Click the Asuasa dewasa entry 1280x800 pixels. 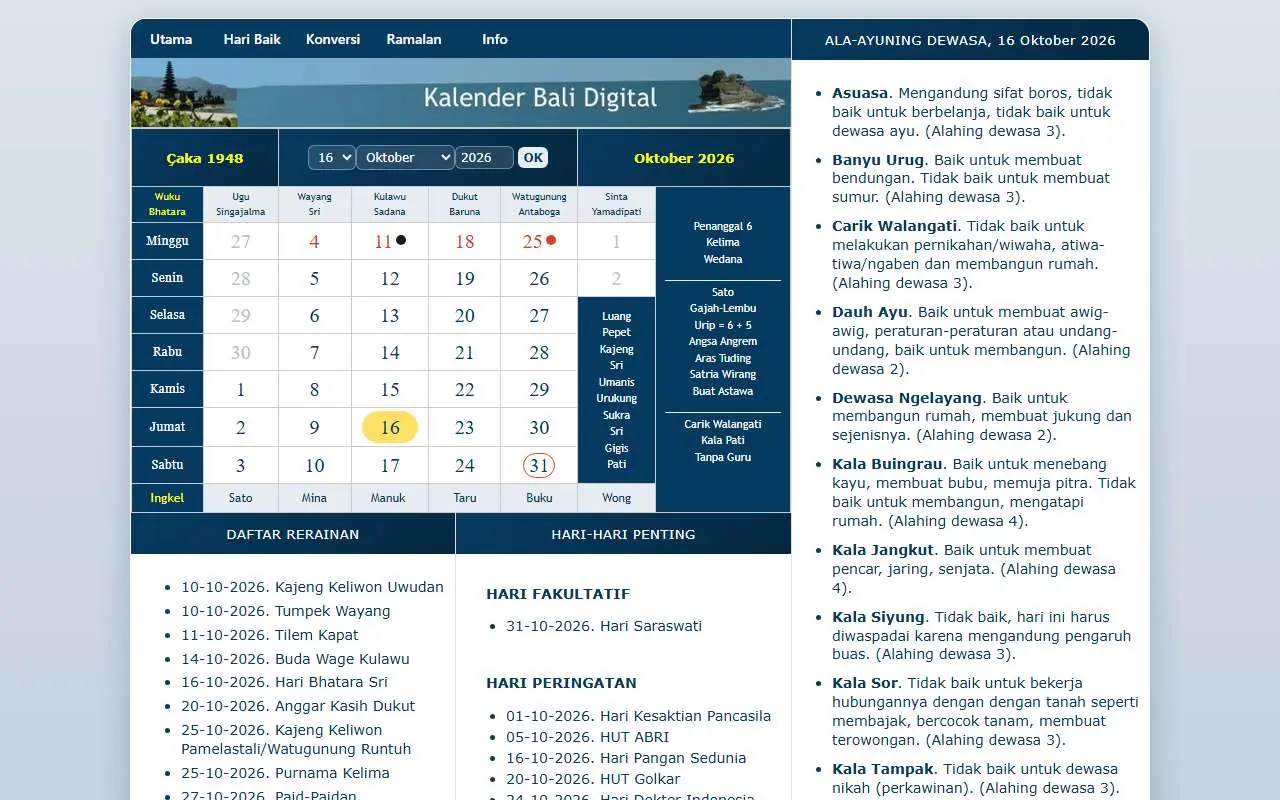[972, 112]
